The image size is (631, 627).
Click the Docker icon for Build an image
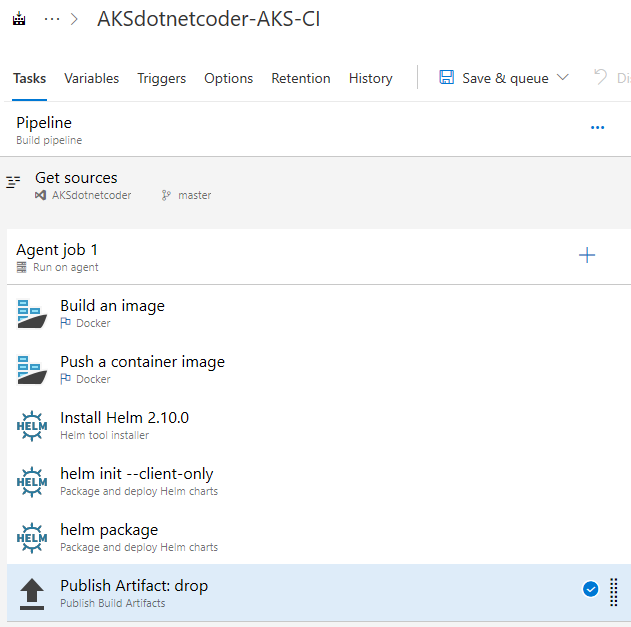[x=32, y=314]
